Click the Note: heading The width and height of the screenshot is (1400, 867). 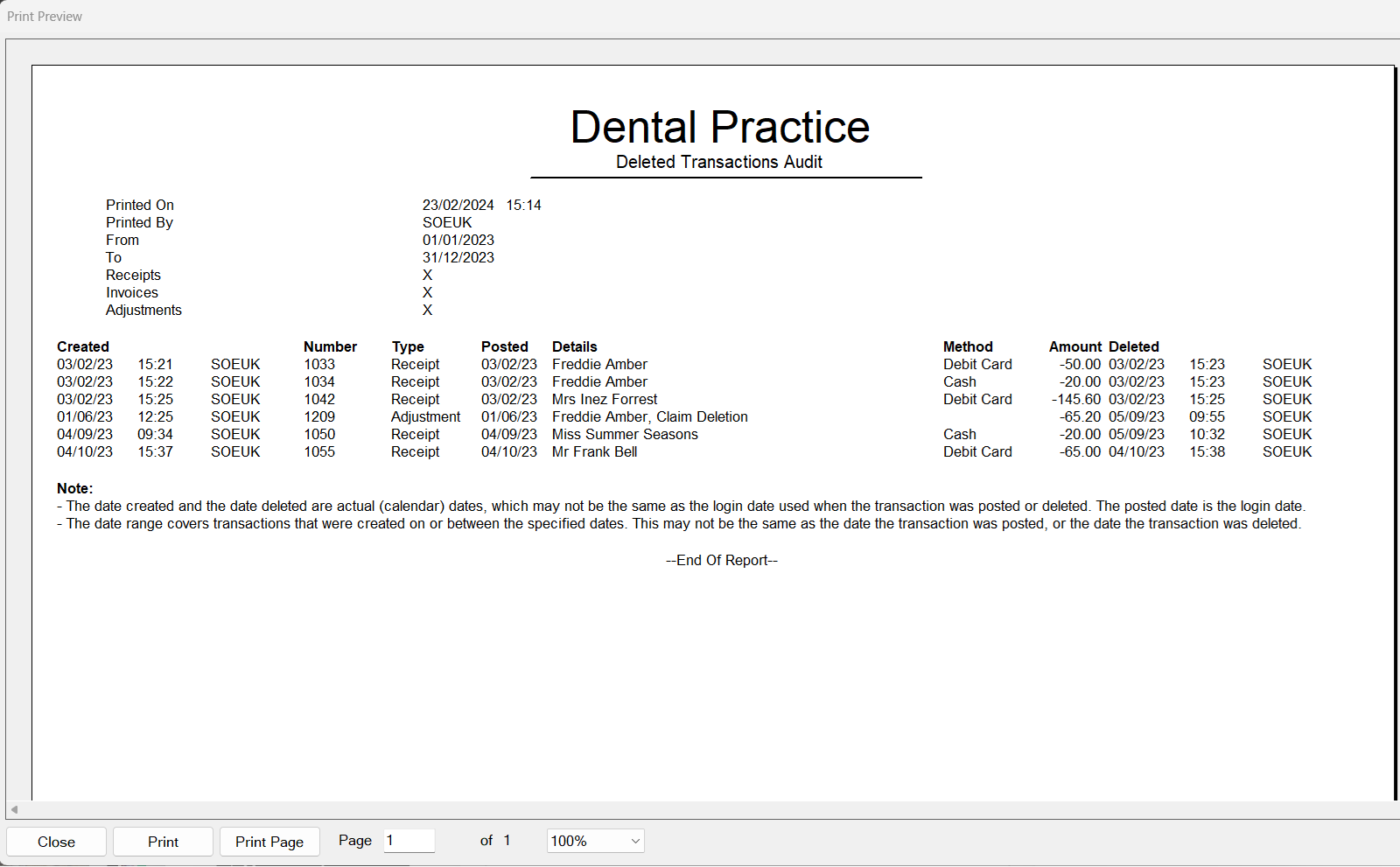click(74, 488)
